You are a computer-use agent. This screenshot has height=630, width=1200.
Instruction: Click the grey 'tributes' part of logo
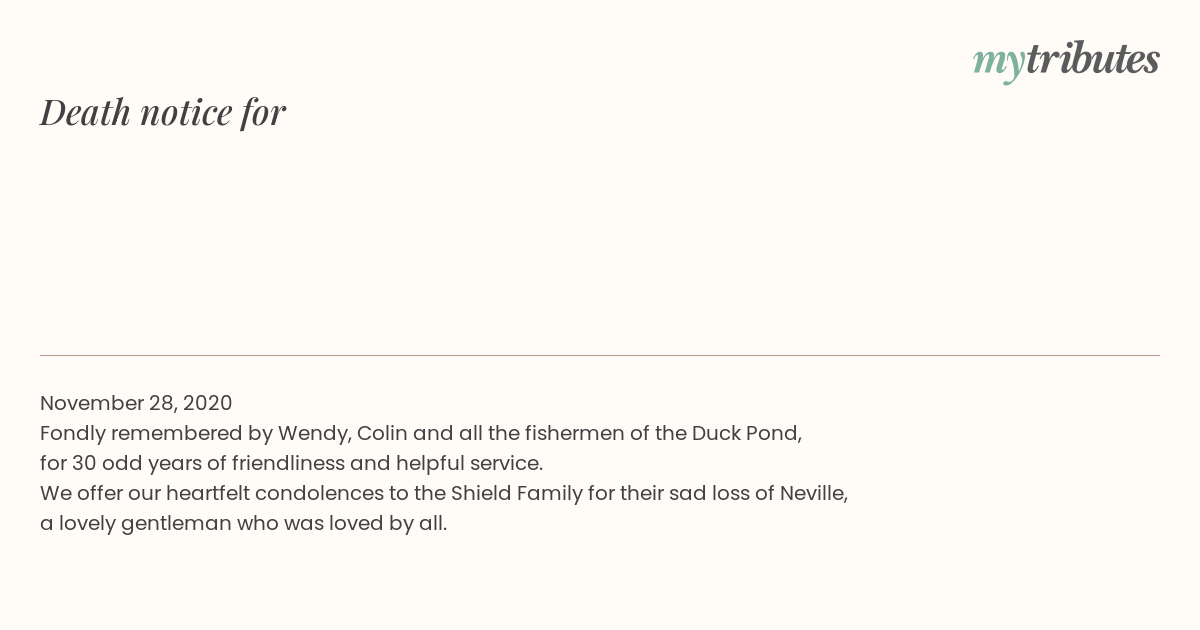click(x=1092, y=59)
